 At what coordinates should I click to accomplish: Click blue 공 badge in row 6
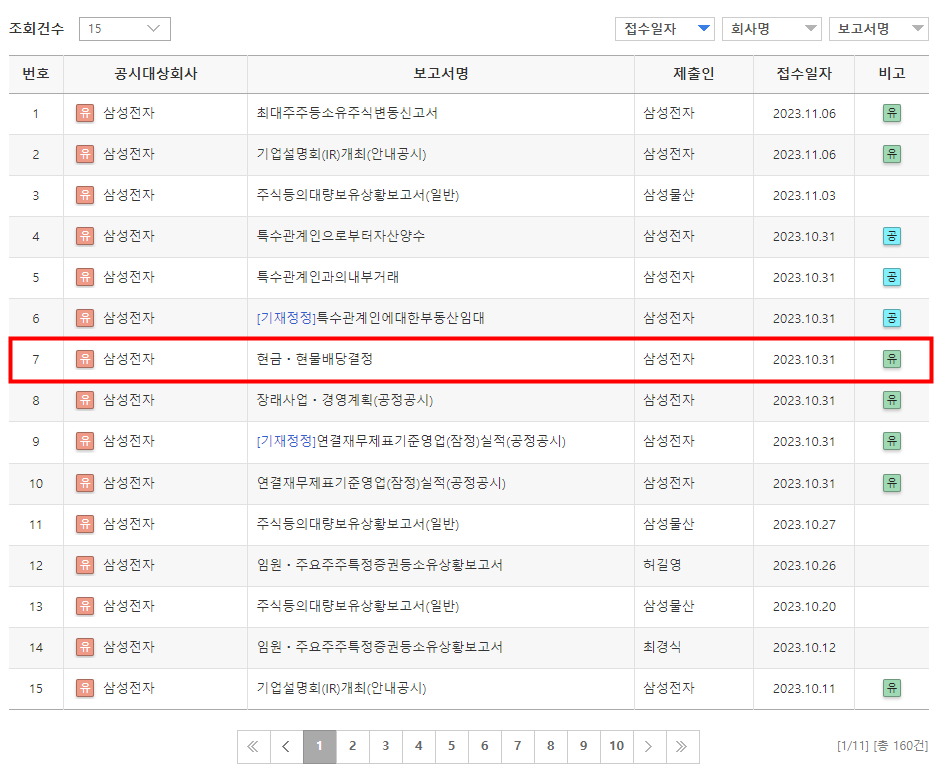(892, 318)
